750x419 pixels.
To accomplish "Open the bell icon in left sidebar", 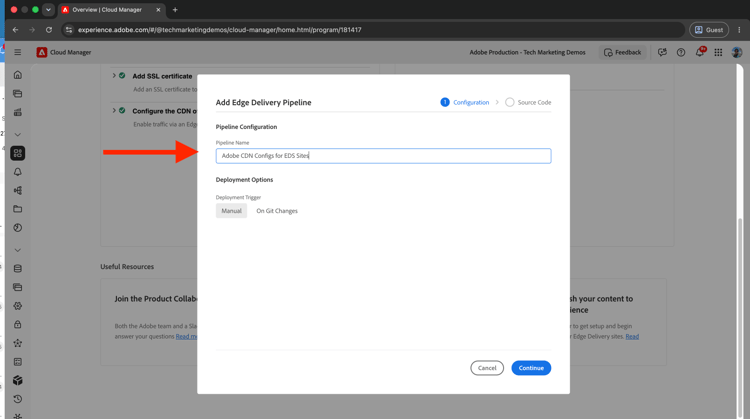I will [18, 172].
